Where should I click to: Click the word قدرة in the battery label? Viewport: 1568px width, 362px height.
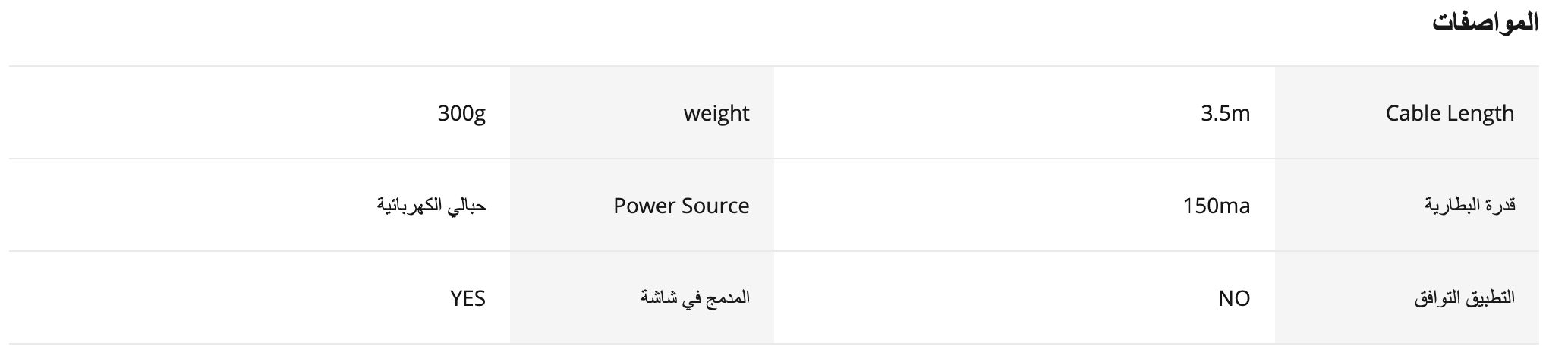tap(1499, 206)
